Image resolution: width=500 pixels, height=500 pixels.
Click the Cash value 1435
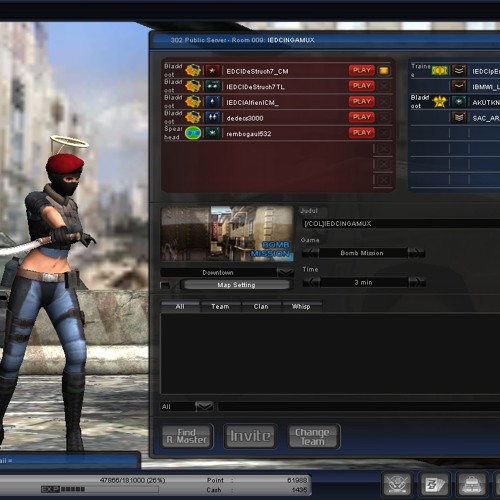tap(299, 490)
